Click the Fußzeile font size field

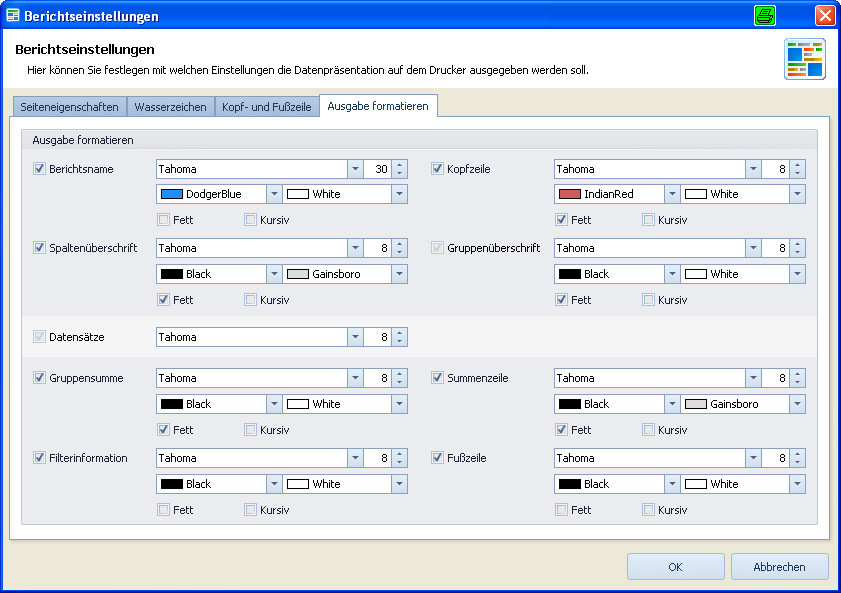coord(776,458)
